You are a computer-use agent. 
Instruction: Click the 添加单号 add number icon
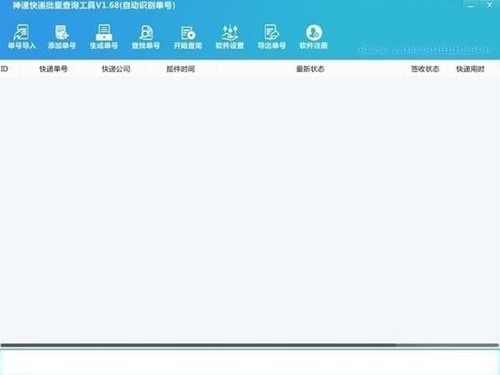(62, 37)
